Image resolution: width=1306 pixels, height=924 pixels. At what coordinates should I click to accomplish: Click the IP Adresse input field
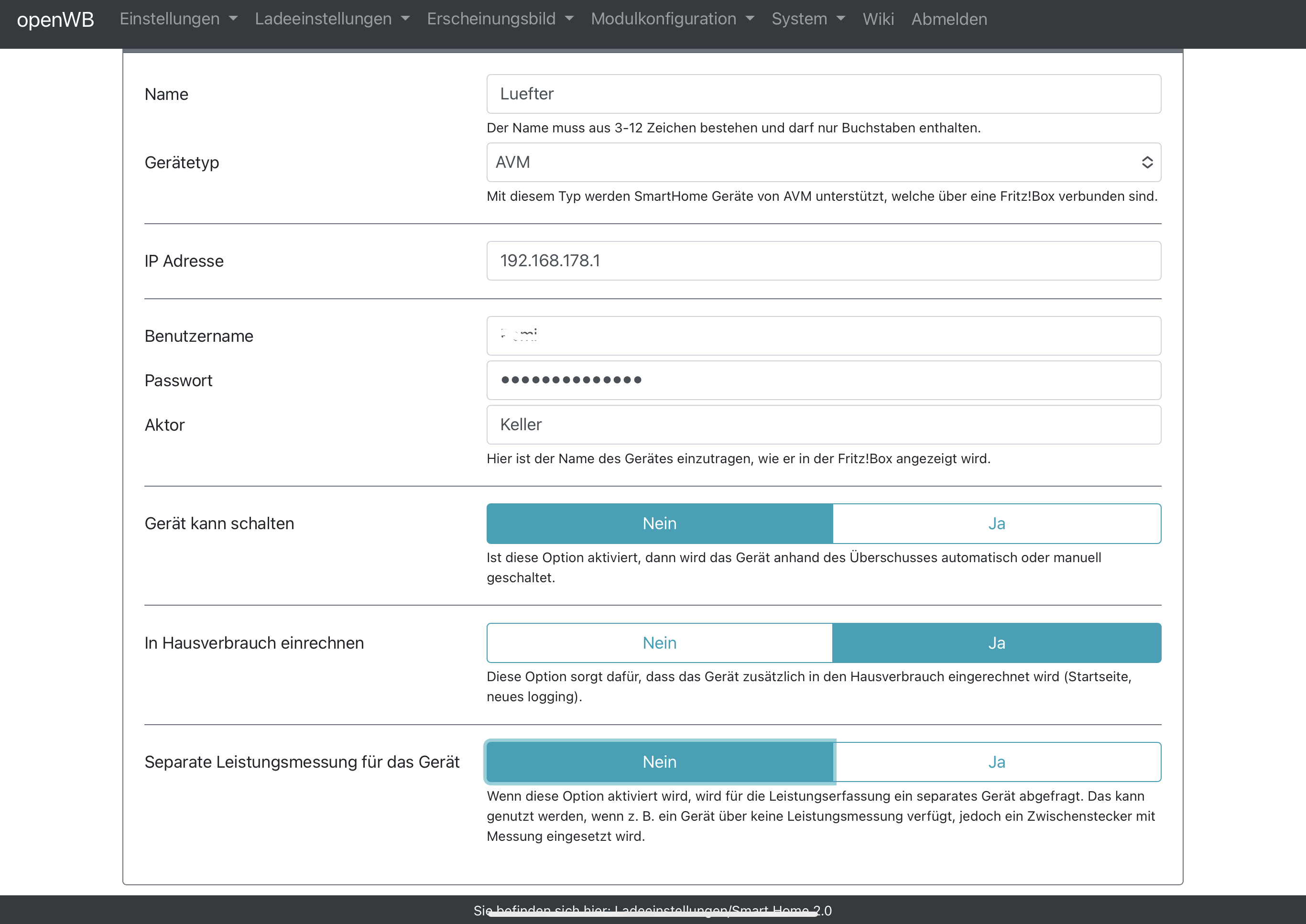pos(823,261)
